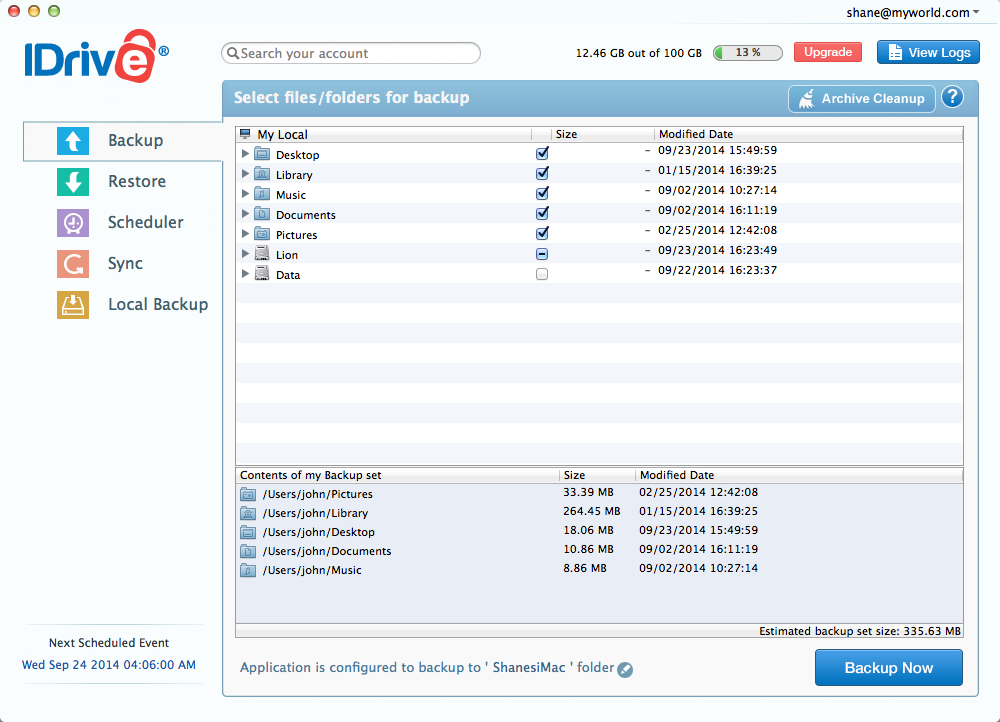Screen dimensions: 1000x722
Task: Open Scheduler using its clock icon
Action: tap(75, 222)
